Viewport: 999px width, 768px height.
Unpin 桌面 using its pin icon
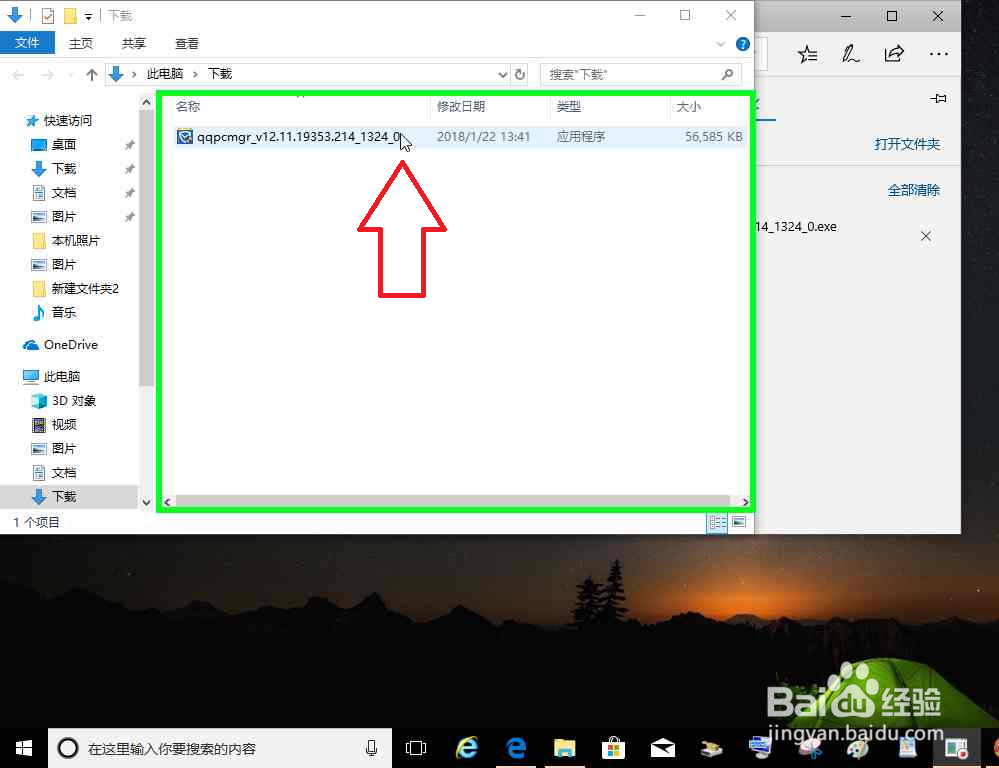tap(129, 145)
